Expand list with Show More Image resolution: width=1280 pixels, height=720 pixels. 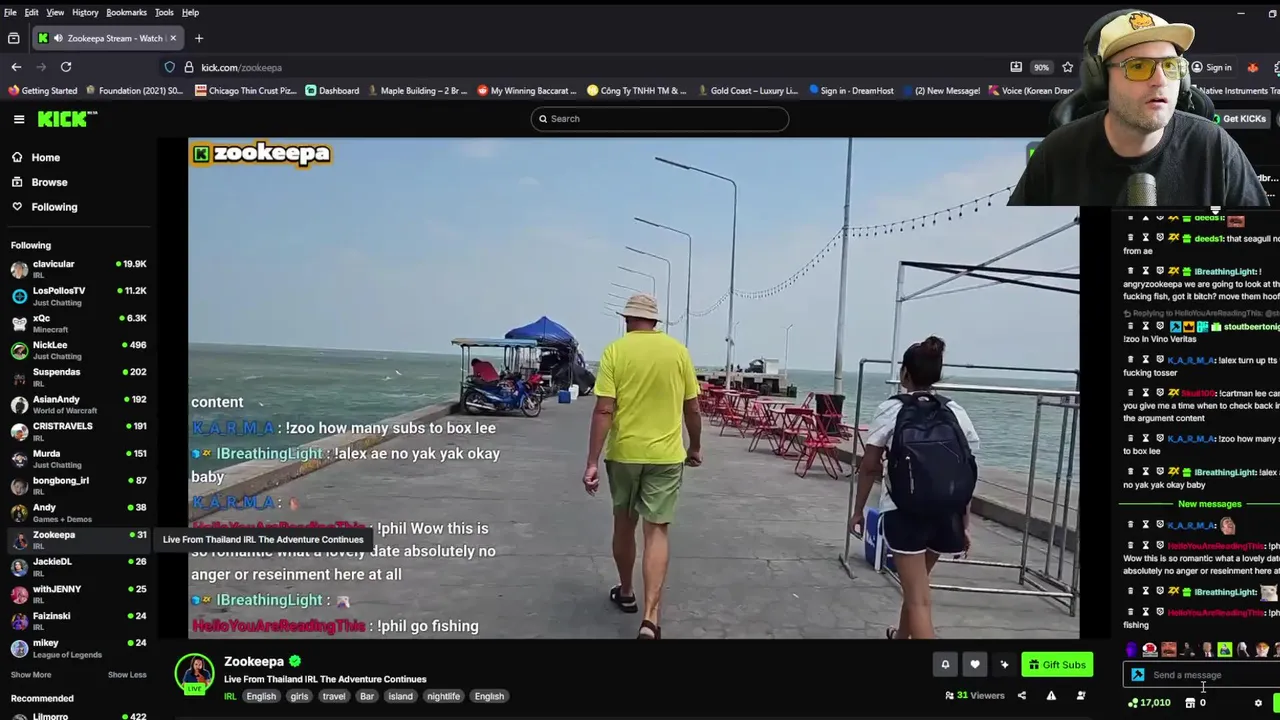31,675
